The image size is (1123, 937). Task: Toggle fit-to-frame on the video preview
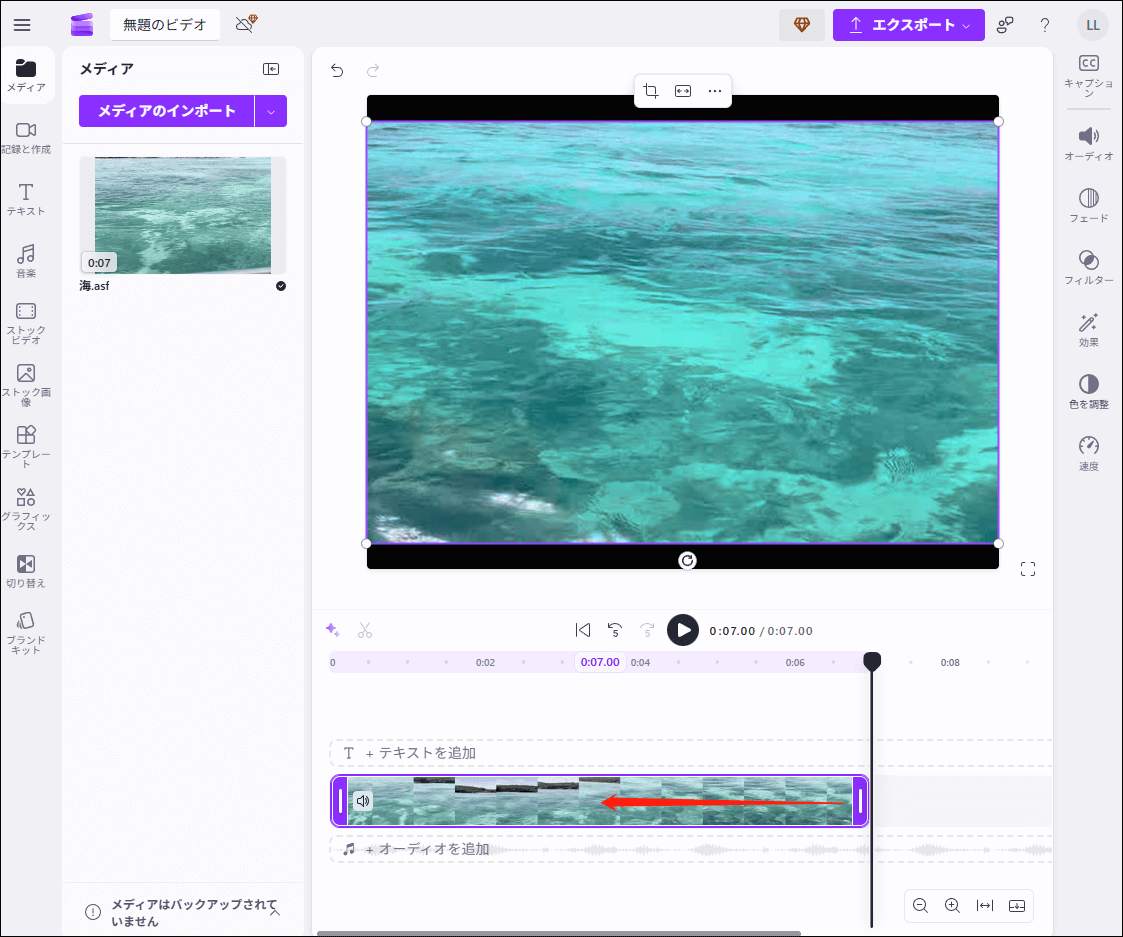click(682, 91)
